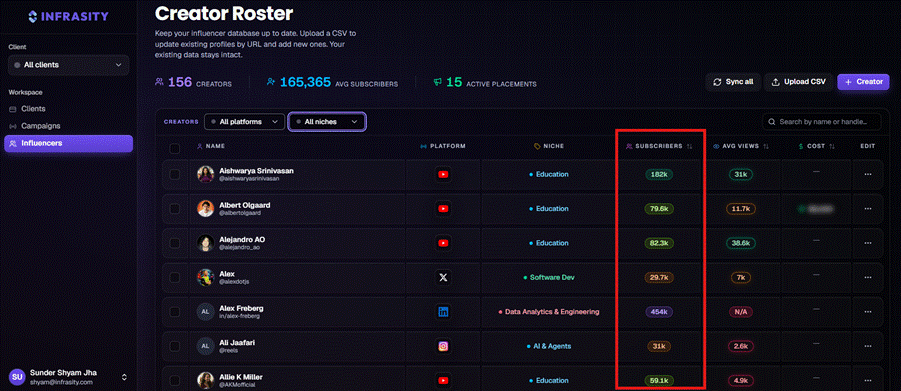Click the Infrasity logo icon
Image resolution: width=901 pixels, height=391 pixels.
tap(33, 16)
